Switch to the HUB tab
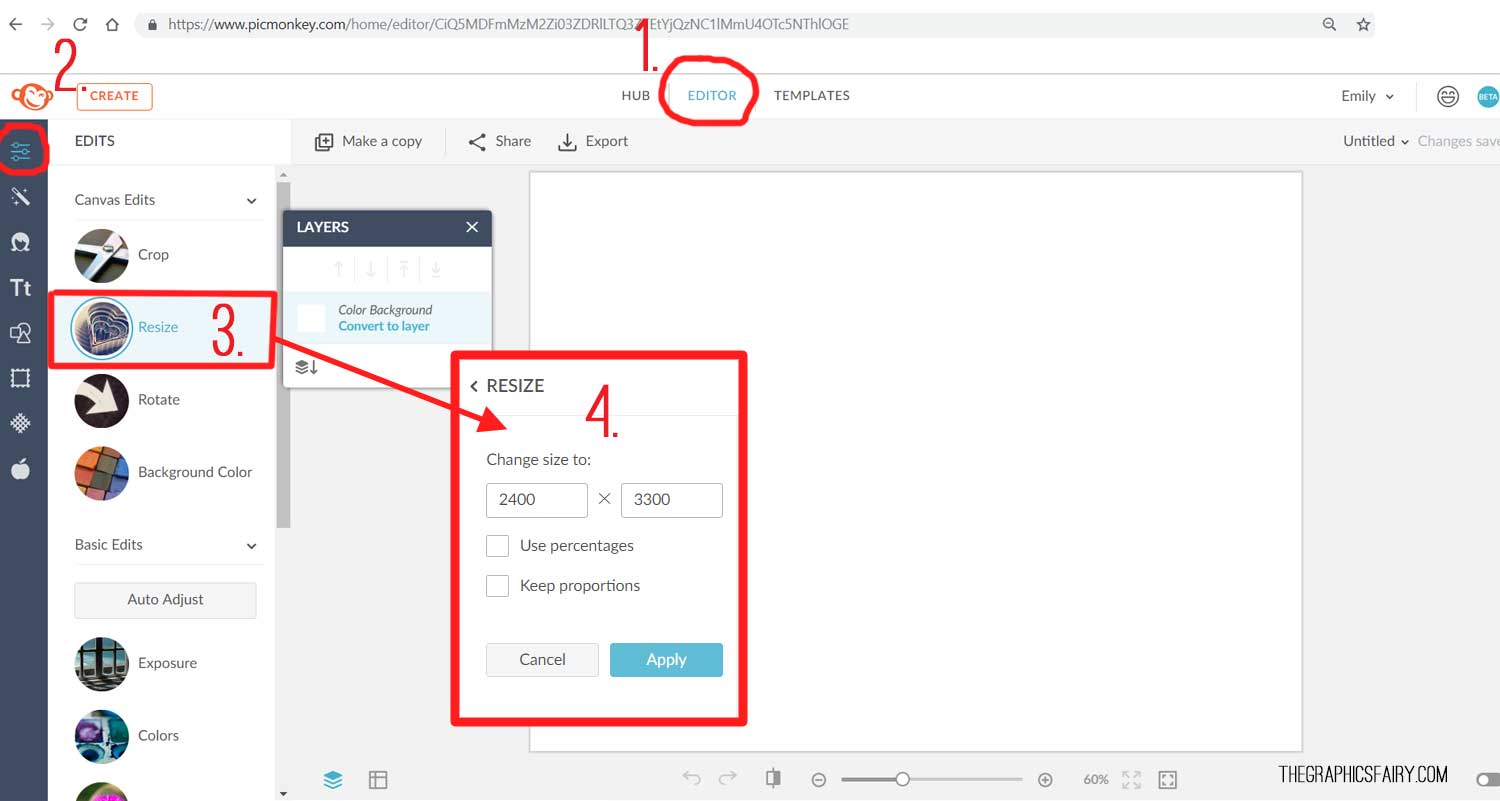 coord(635,96)
